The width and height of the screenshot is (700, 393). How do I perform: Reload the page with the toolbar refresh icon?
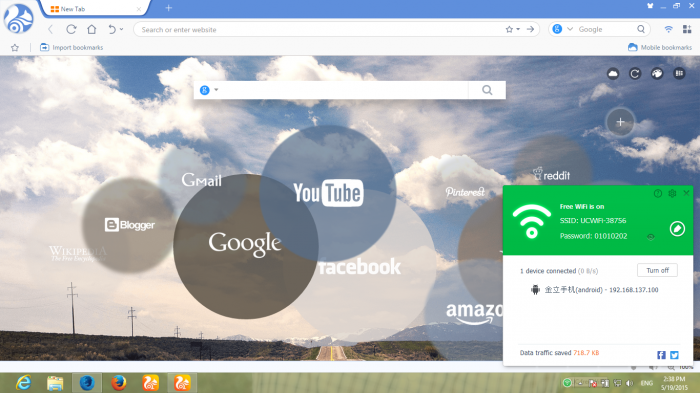[71, 29]
